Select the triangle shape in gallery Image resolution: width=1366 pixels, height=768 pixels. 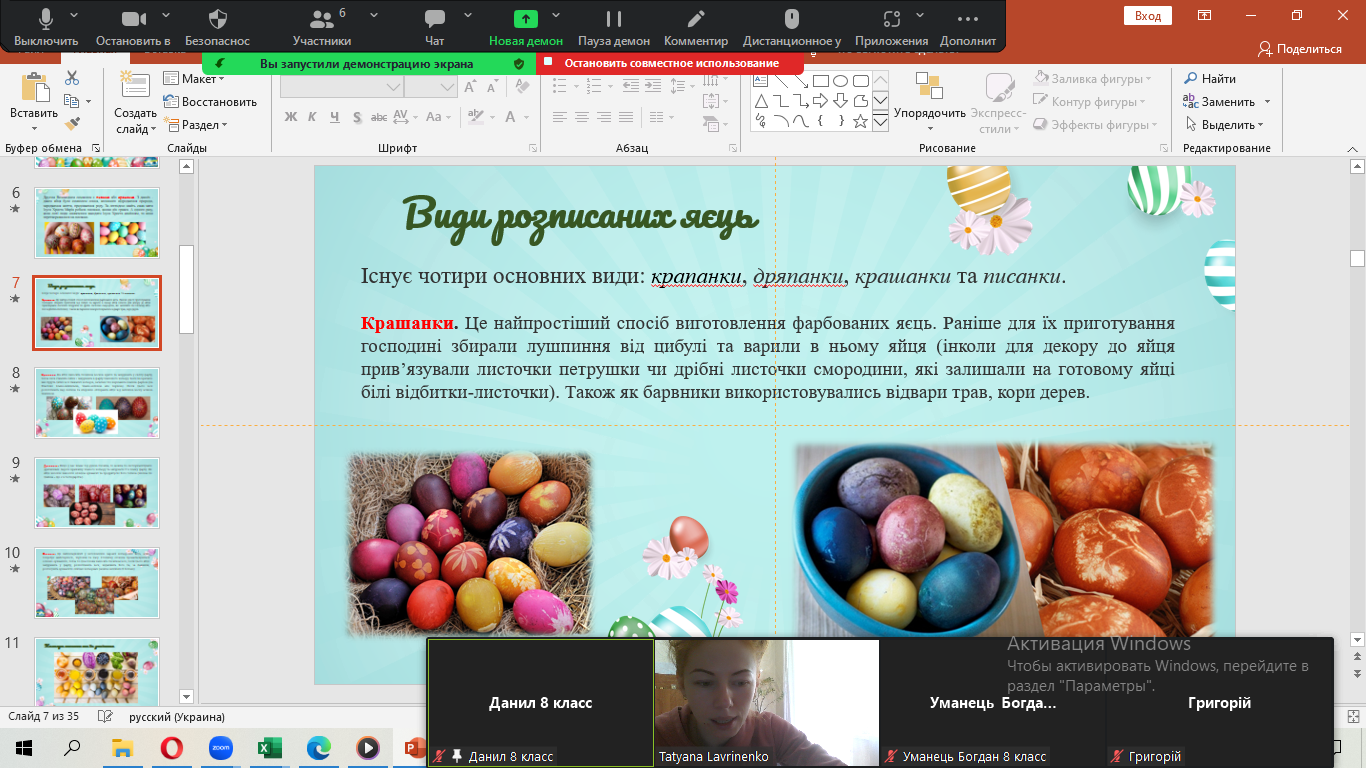(761, 101)
